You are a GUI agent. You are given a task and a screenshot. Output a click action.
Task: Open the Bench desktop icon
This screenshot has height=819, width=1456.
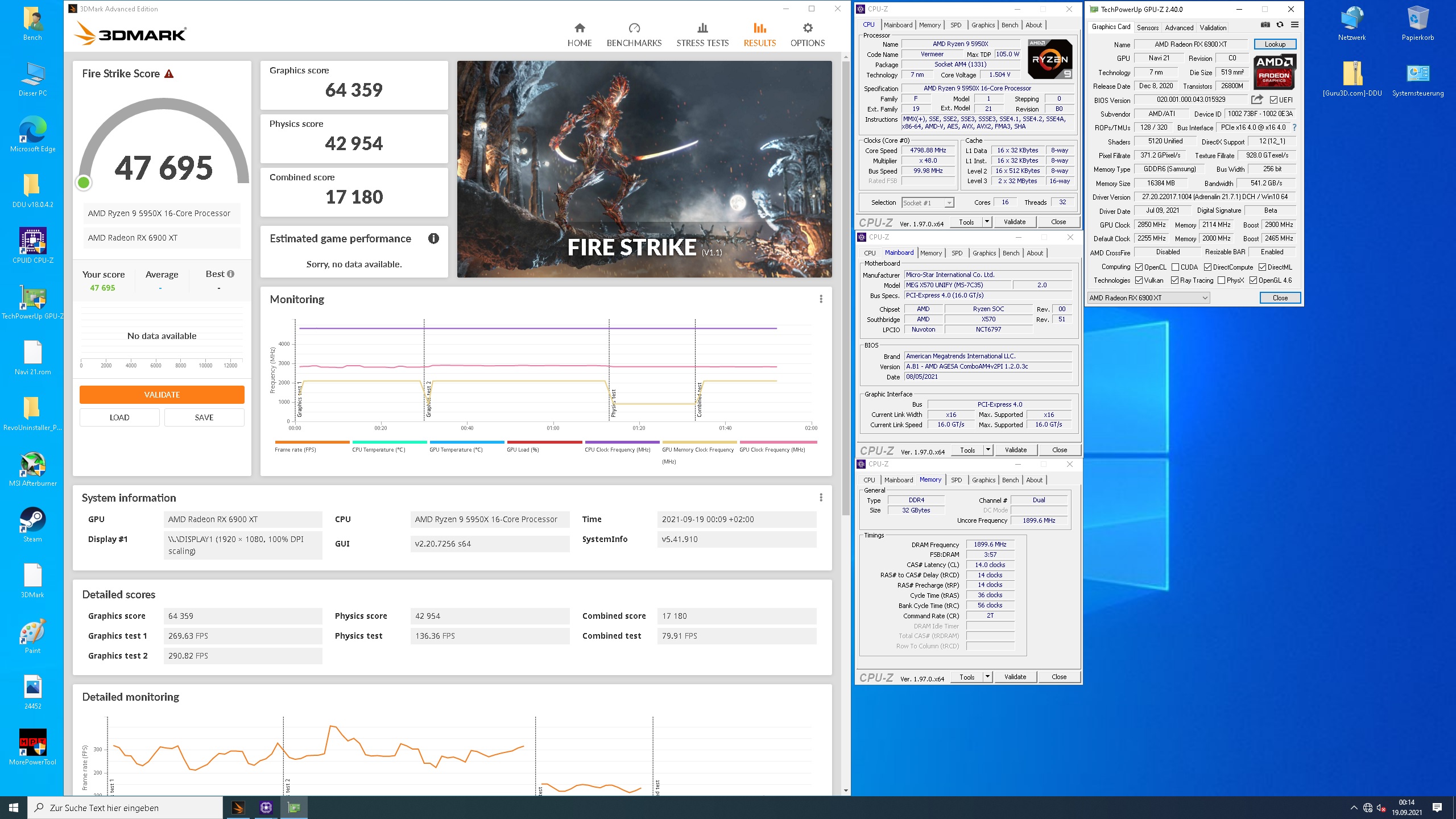32,24
